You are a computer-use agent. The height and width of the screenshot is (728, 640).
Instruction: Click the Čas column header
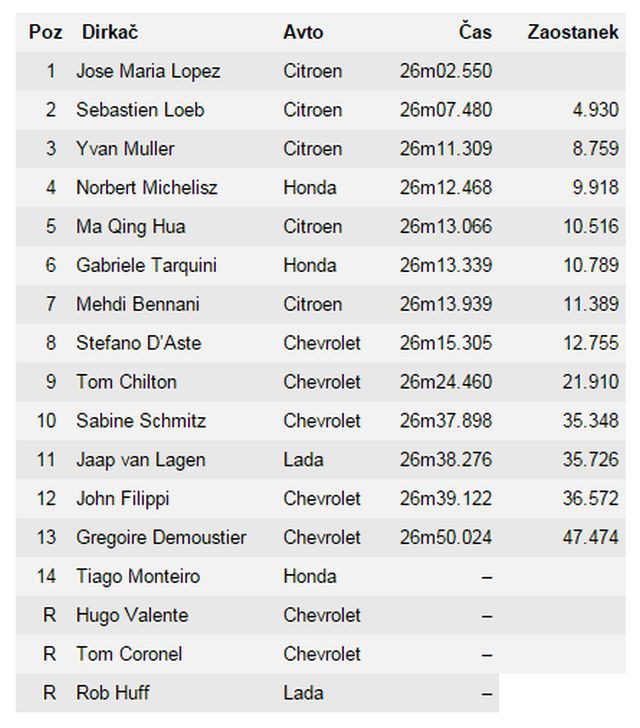(475, 32)
